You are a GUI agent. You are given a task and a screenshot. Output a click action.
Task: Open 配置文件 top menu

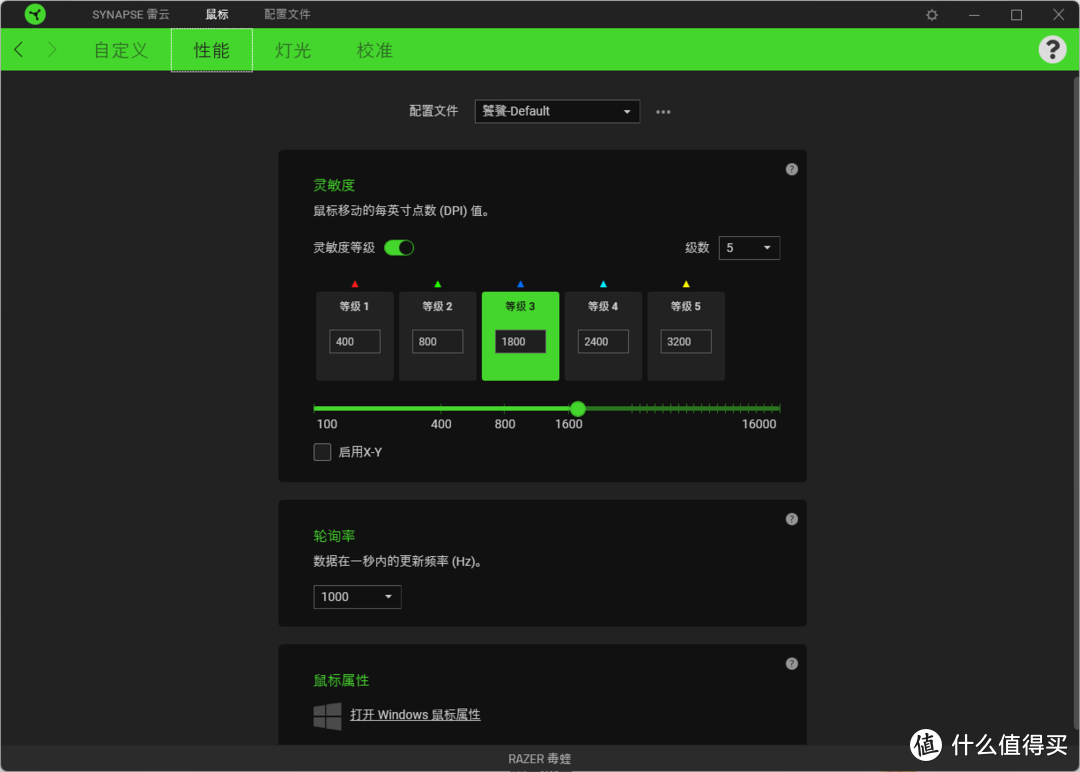[287, 14]
